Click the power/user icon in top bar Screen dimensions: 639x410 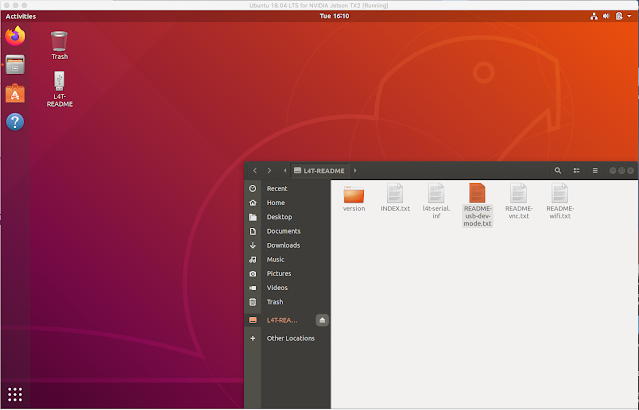tap(619, 16)
